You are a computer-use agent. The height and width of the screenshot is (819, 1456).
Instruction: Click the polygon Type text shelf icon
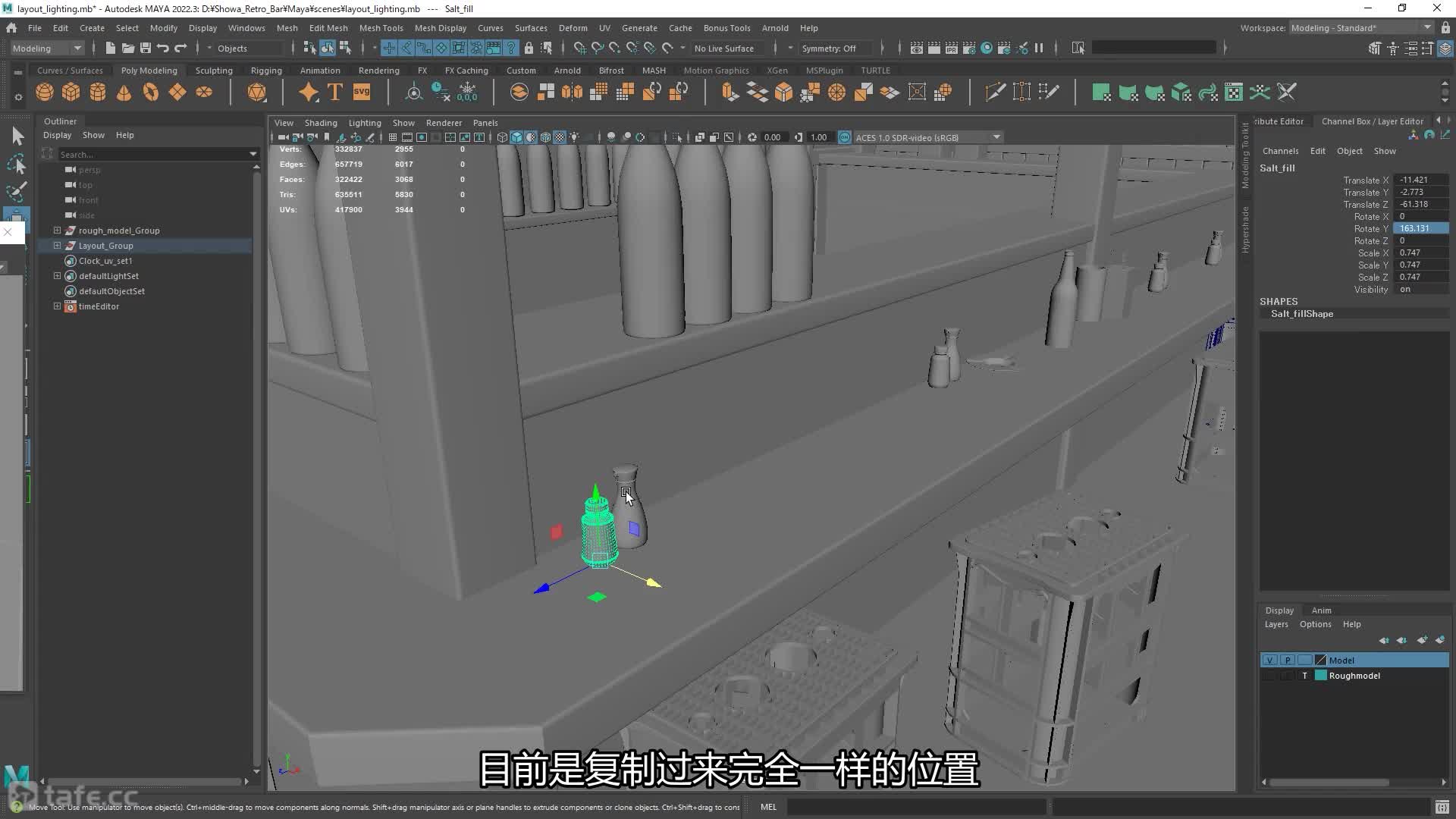pos(334,93)
